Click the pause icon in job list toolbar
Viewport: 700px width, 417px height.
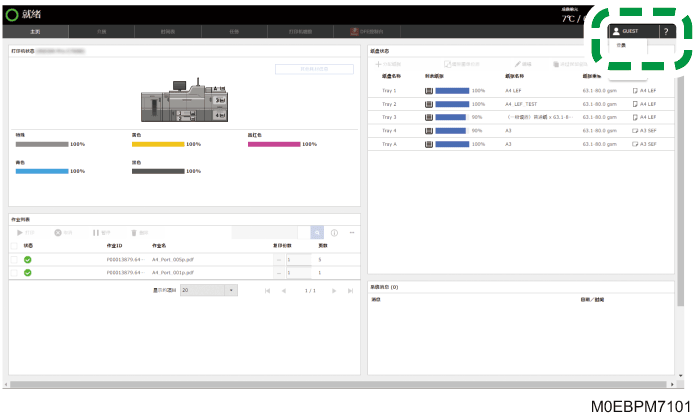pyautogui.click(x=96, y=233)
